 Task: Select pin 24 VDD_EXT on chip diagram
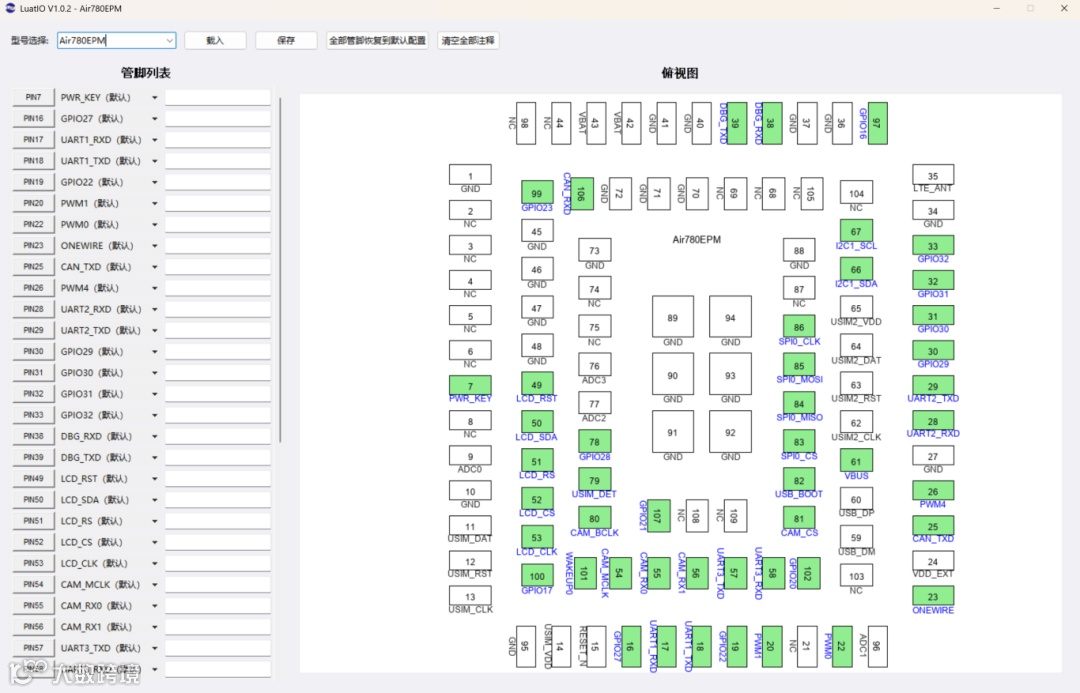(x=933, y=561)
